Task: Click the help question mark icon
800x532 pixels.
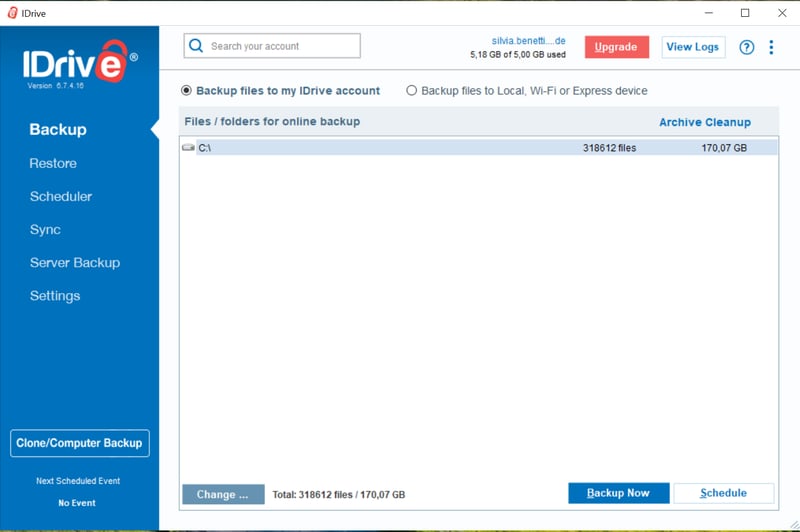Action: coord(746,47)
